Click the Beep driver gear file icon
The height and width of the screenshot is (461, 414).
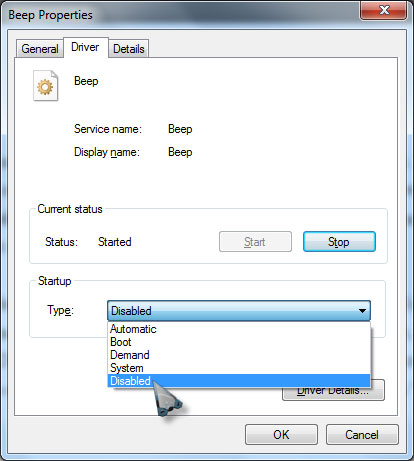(46, 86)
